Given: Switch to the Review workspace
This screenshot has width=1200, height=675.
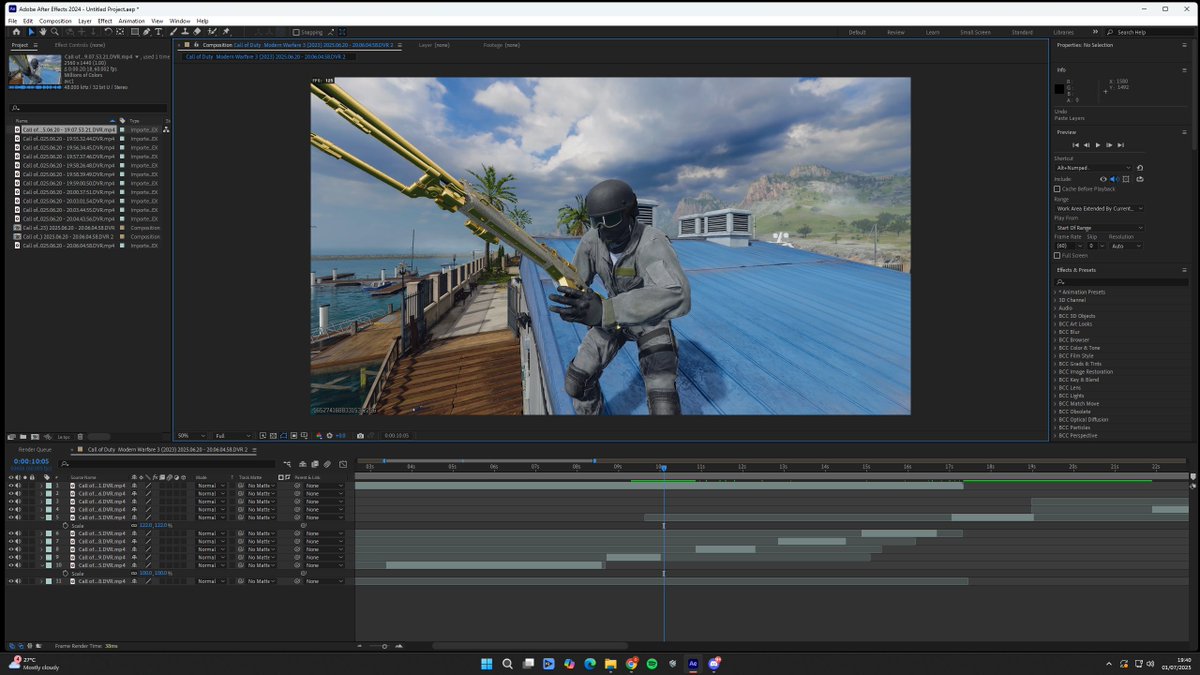Looking at the screenshot, I should 895,32.
